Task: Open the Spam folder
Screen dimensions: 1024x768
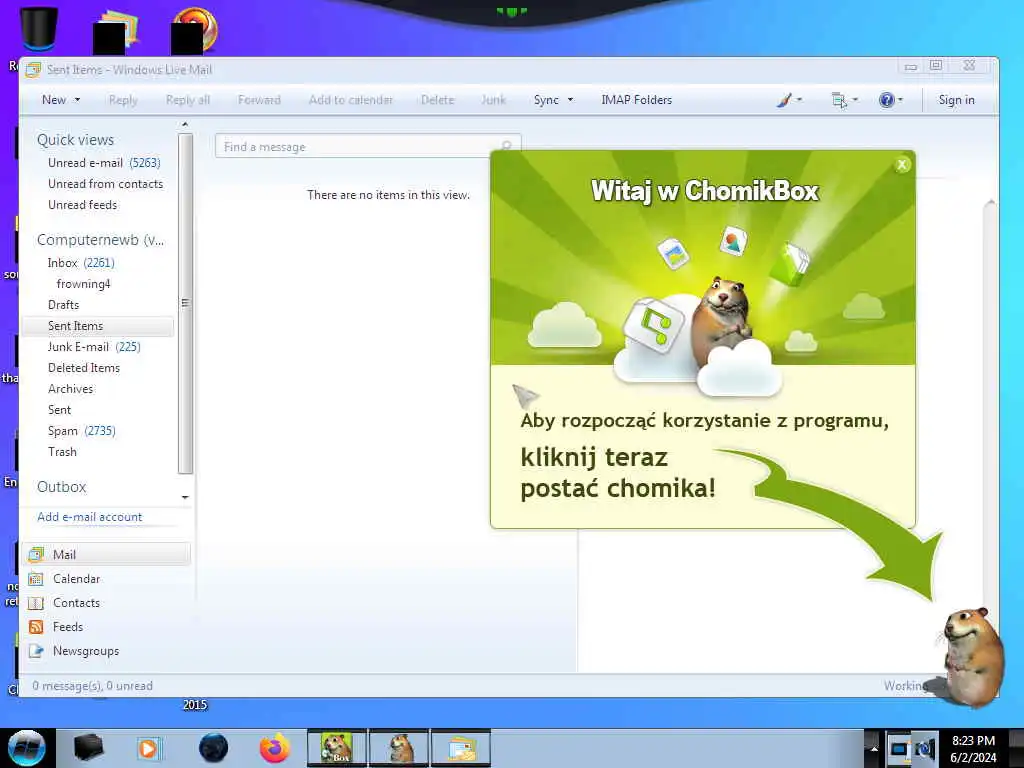Action: click(x=82, y=430)
